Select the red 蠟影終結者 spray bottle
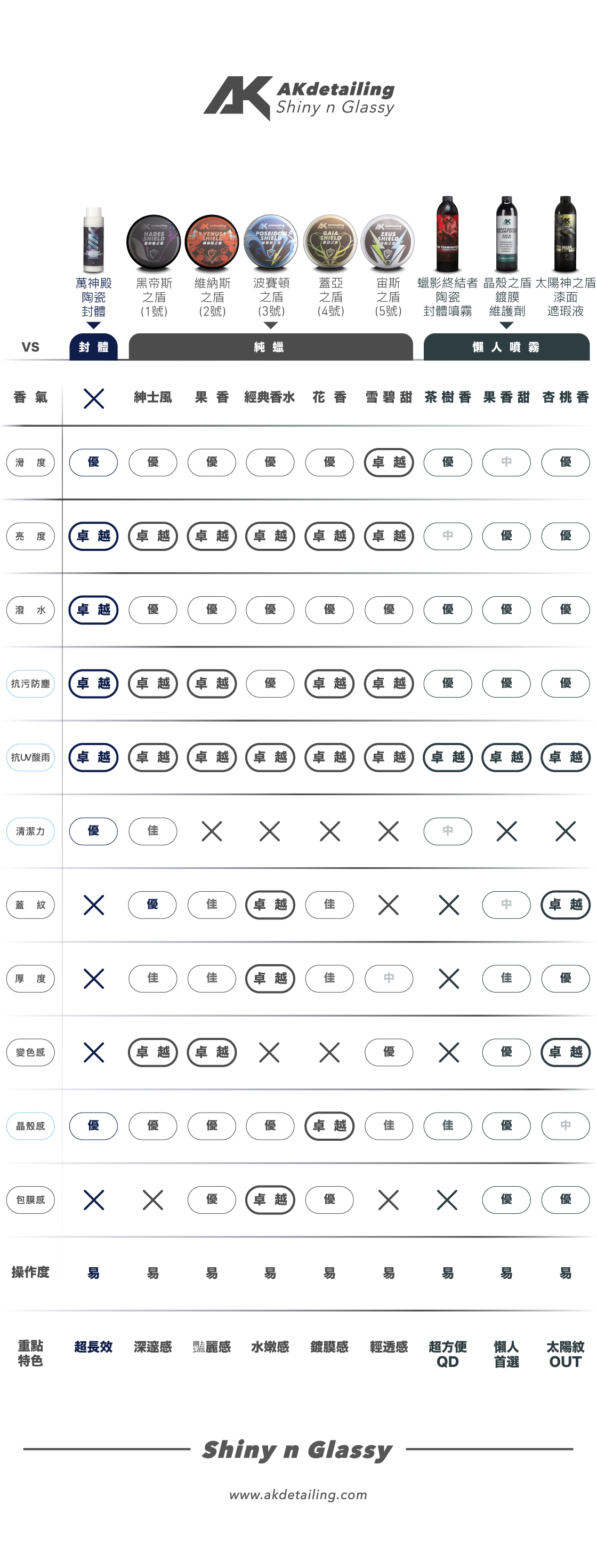 [x=447, y=234]
